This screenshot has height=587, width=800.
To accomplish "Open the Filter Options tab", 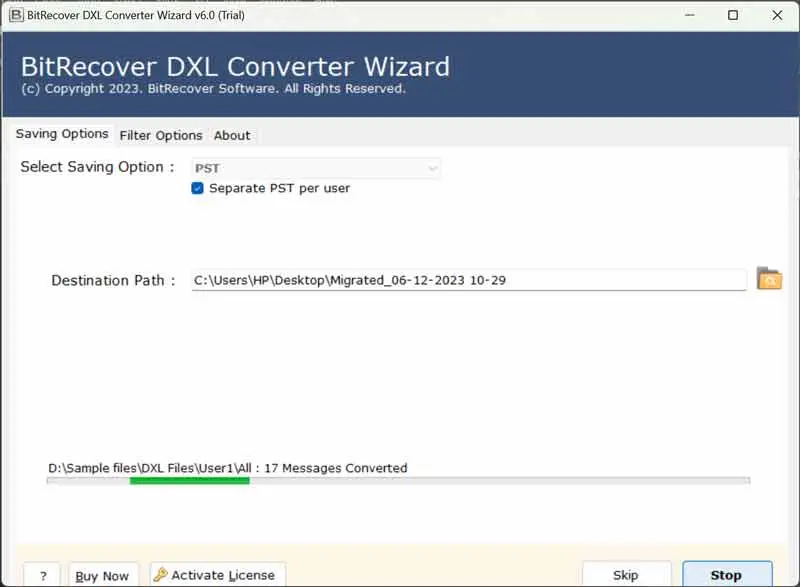I will click(x=160, y=135).
